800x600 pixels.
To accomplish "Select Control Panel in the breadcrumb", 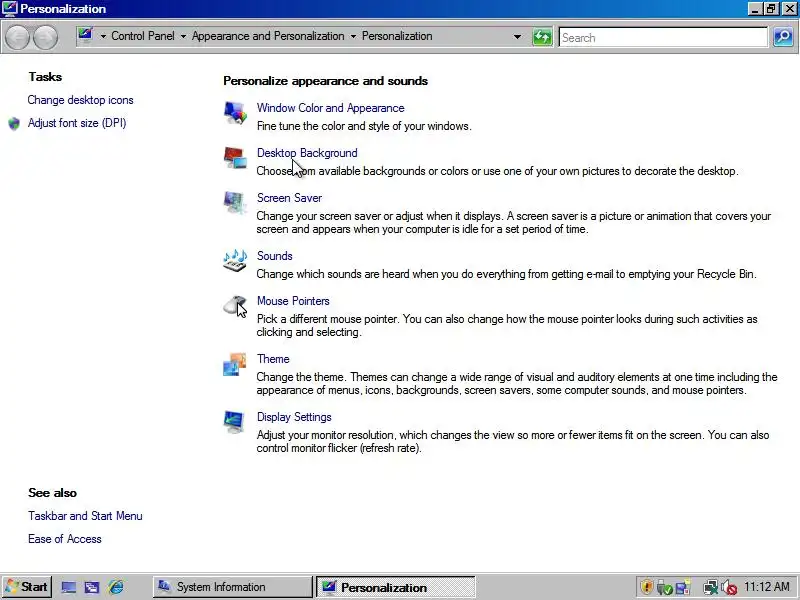I will (x=143, y=36).
